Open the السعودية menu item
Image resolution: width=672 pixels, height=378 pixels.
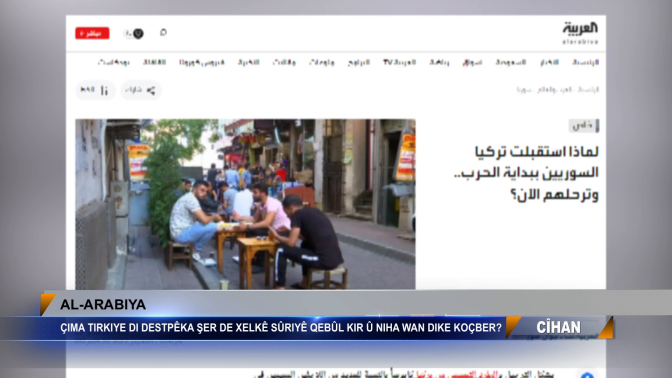[x=510, y=62]
